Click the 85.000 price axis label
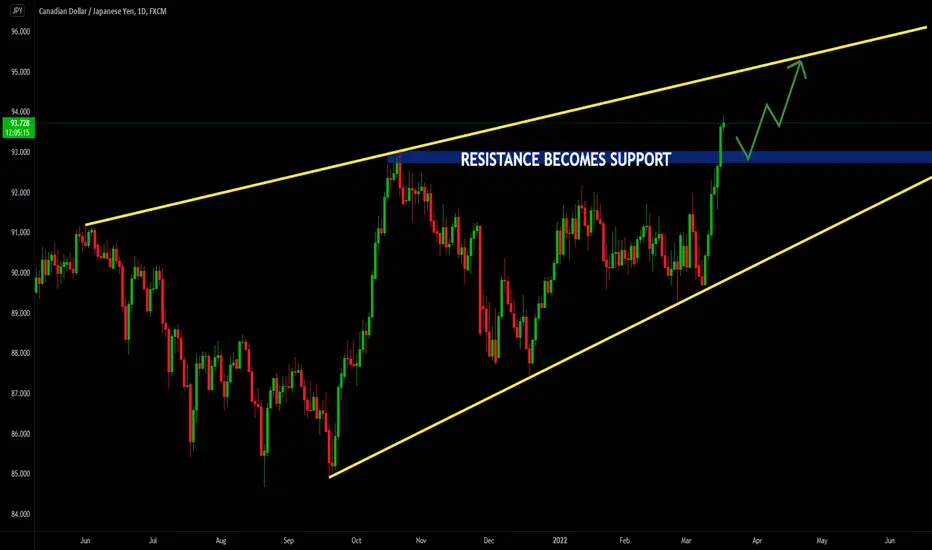The width and height of the screenshot is (932, 550). click(20, 474)
